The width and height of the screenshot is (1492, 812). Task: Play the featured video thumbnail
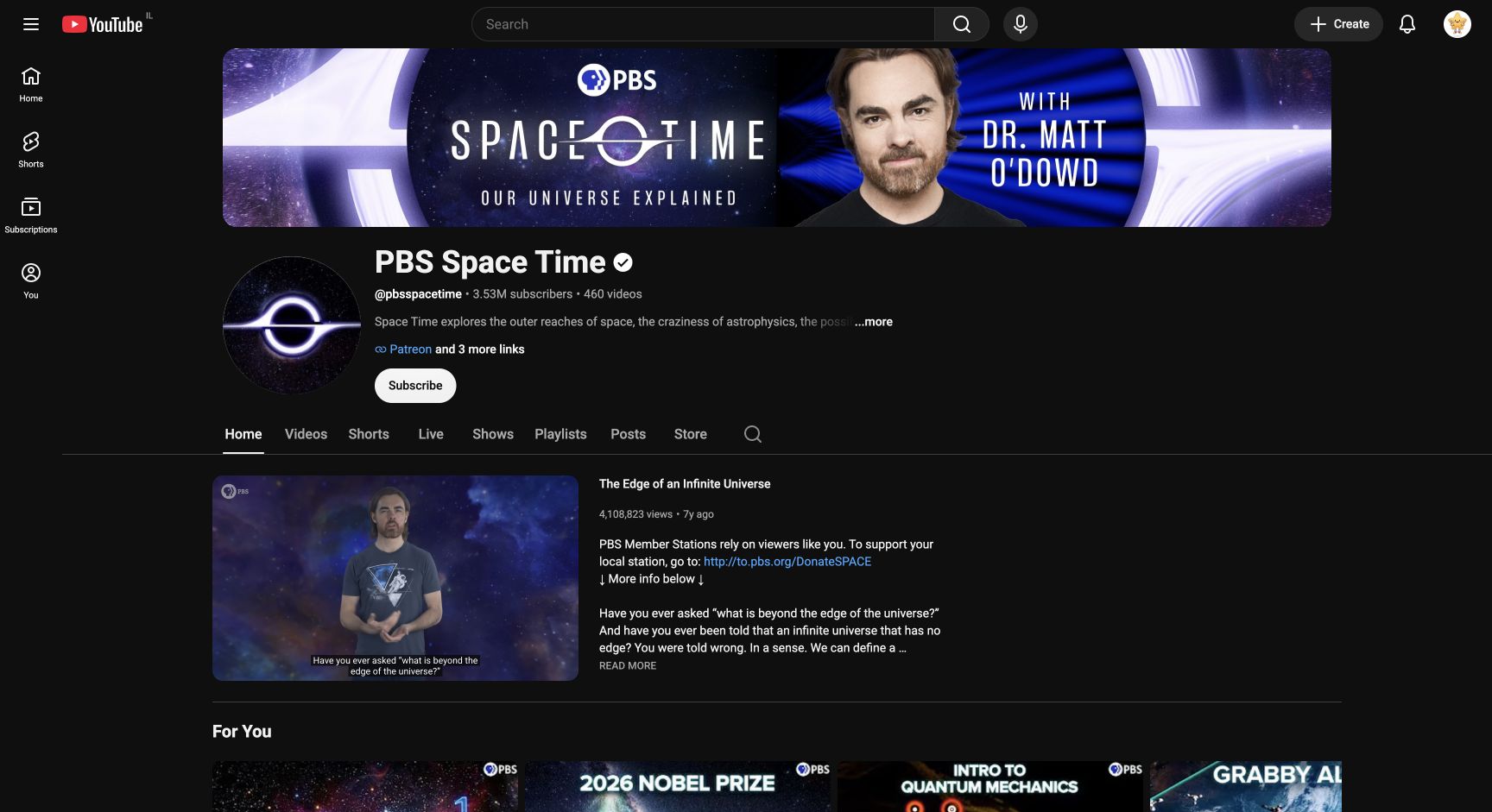click(x=395, y=578)
